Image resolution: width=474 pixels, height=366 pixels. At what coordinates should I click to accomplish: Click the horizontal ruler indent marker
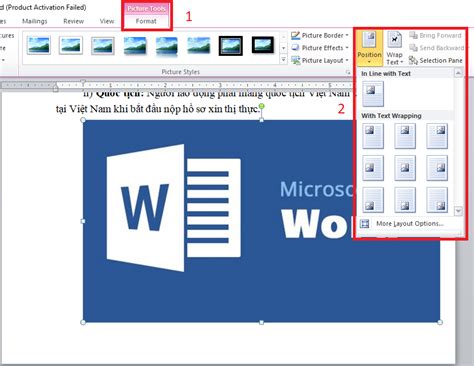click(x=55, y=87)
